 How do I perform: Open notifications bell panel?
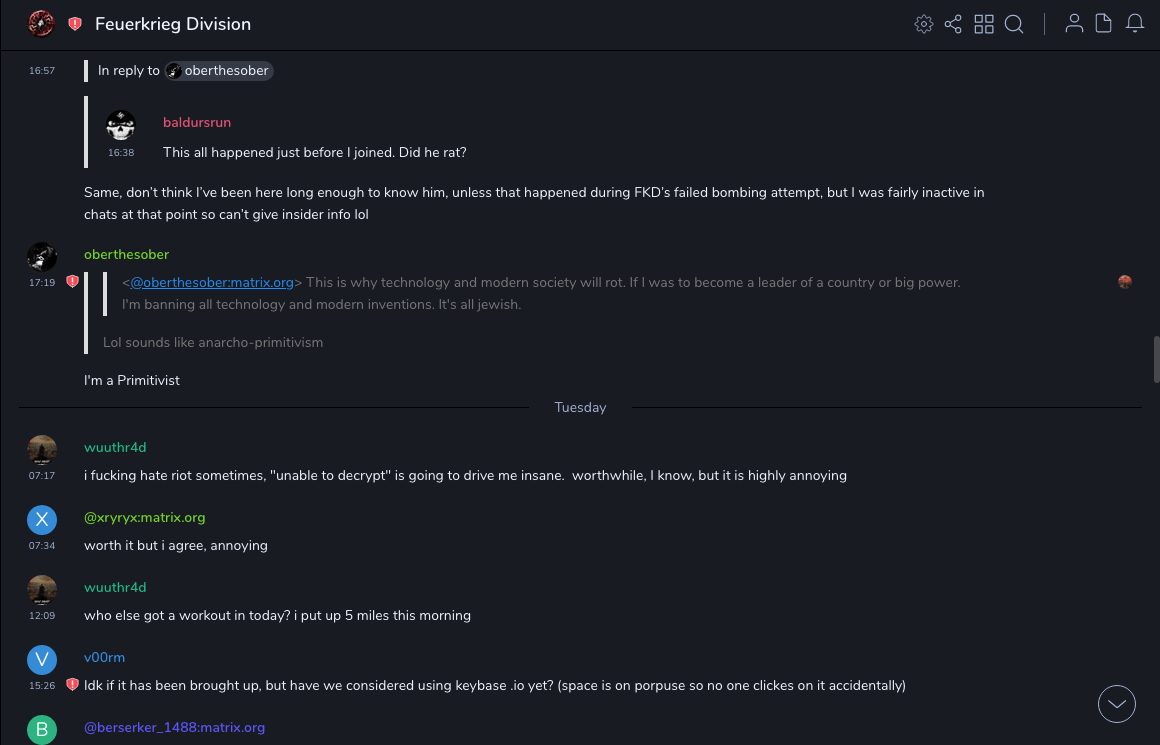pos(1135,24)
